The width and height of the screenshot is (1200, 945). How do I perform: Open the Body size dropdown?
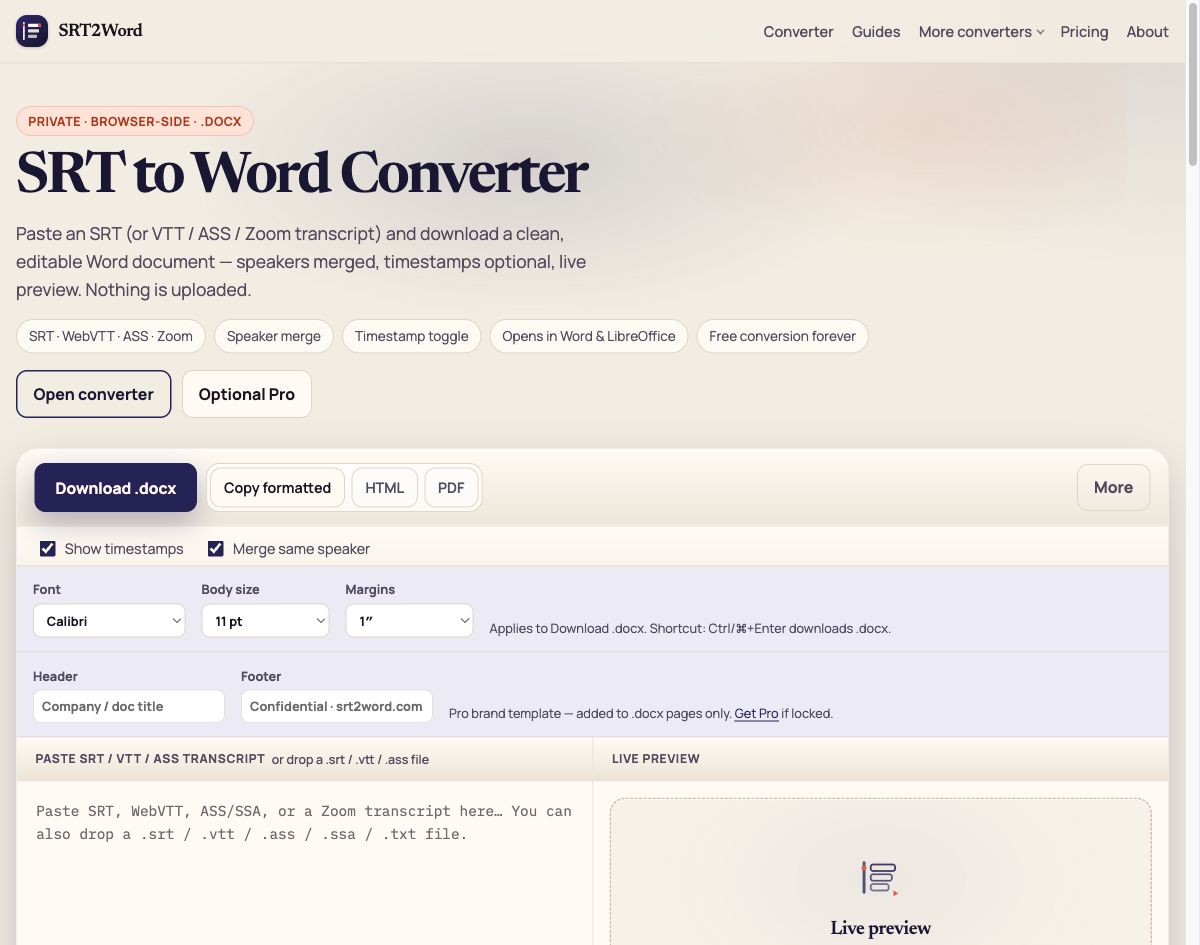coord(265,621)
